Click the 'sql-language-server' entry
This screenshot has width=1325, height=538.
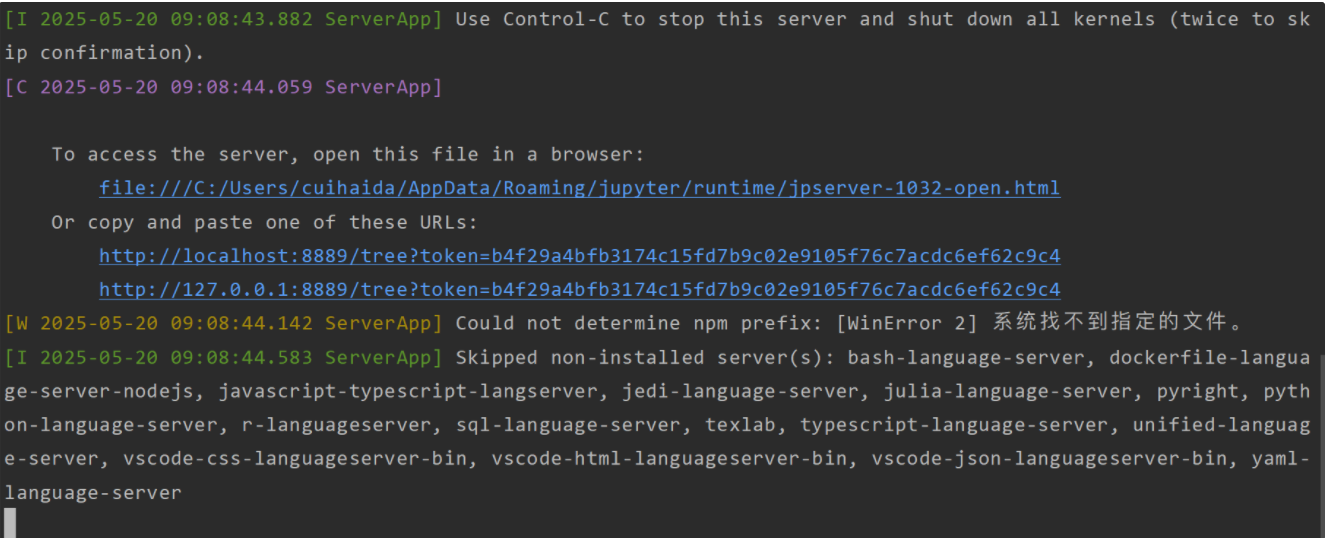568,425
